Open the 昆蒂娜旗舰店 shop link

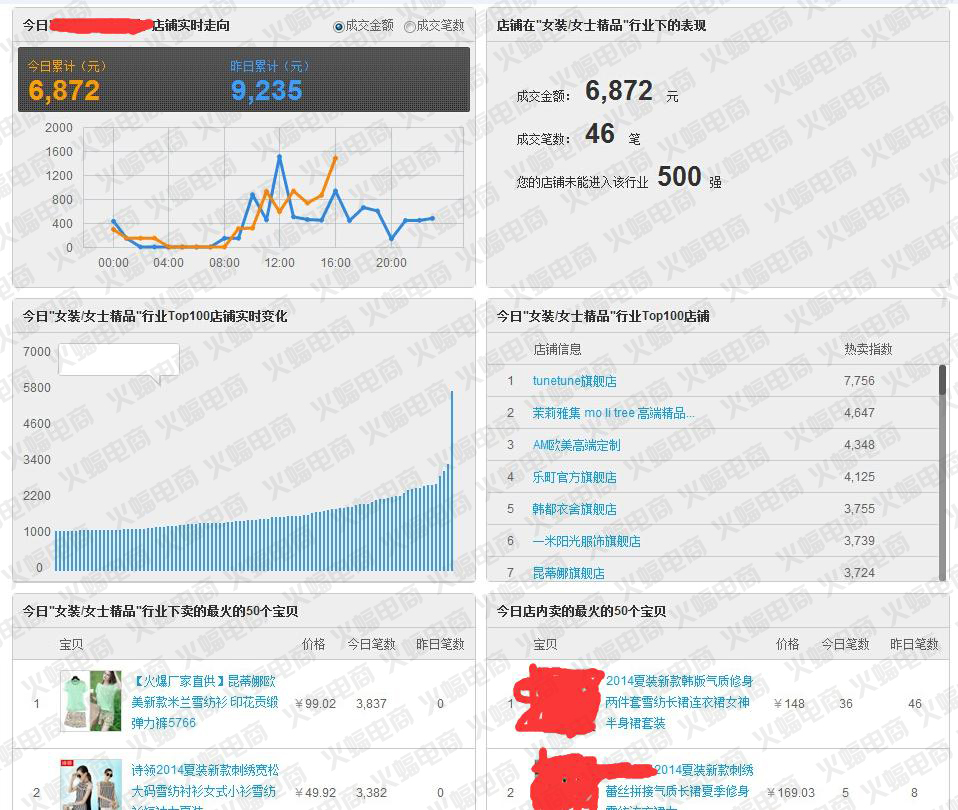tap(568, 573)
